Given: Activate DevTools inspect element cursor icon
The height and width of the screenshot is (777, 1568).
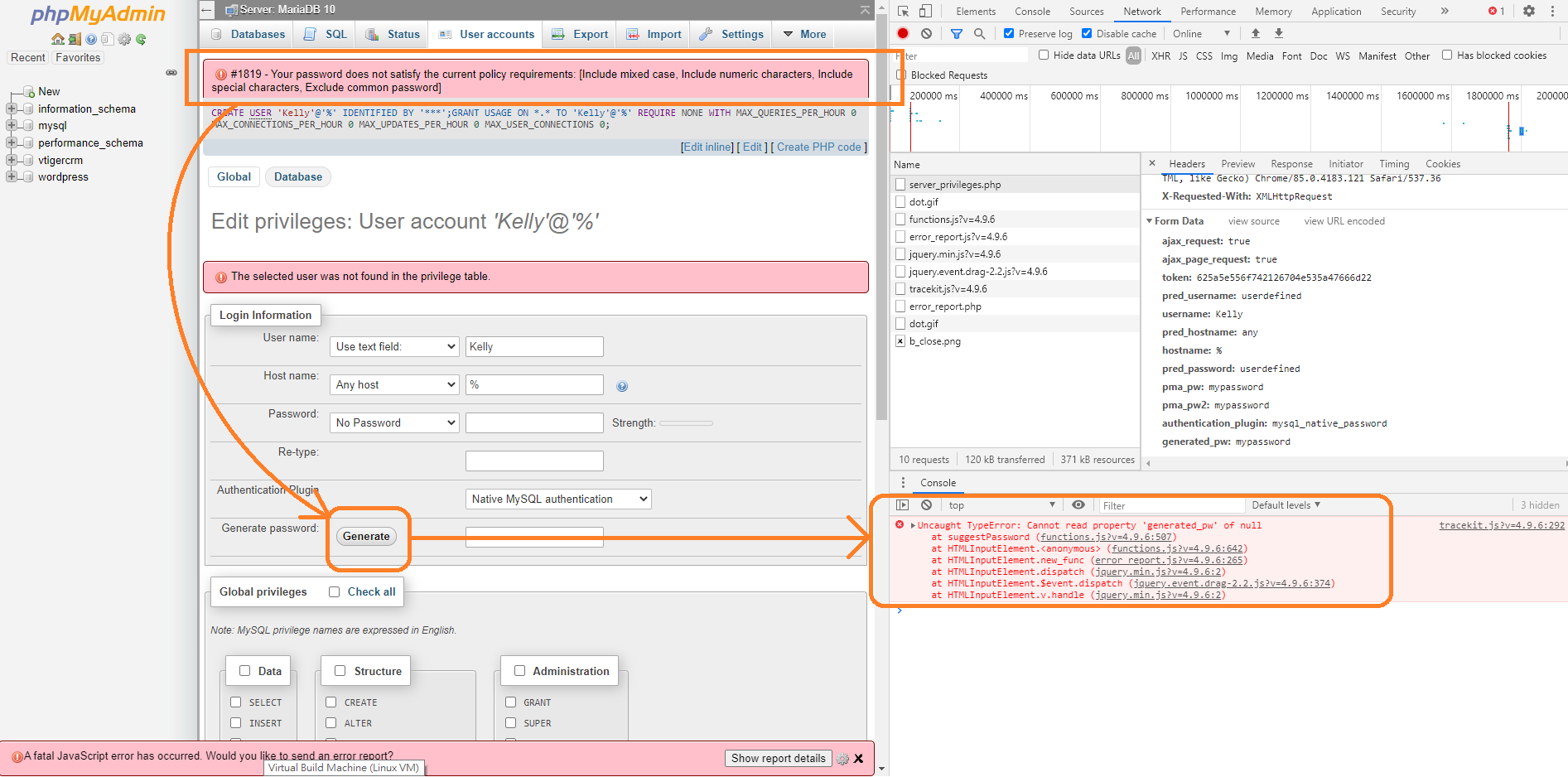Looking at the screenshot, I should tap(903, 11).
